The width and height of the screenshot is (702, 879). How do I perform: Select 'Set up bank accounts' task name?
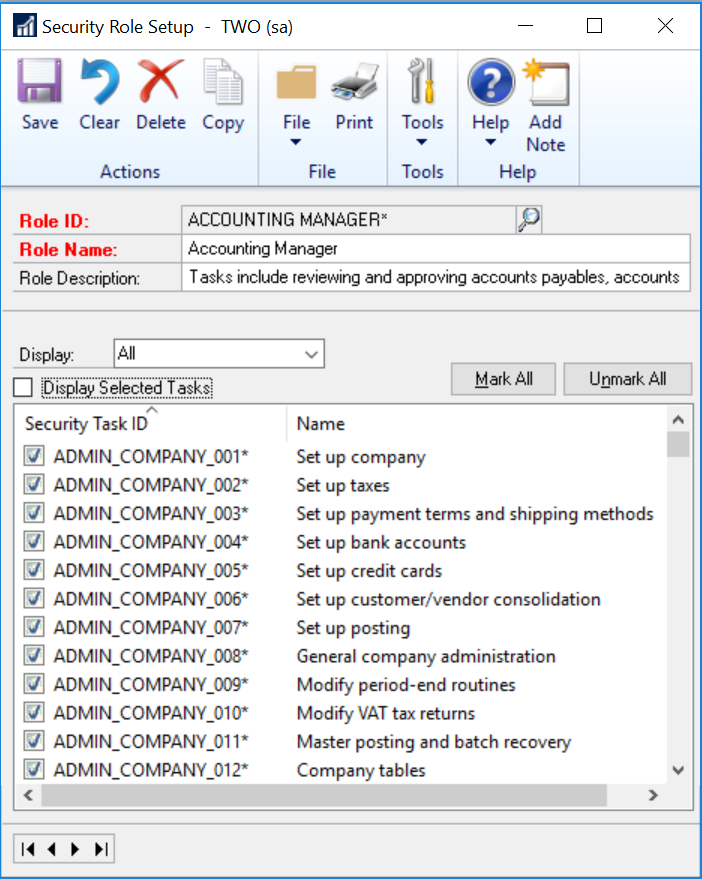[381, 542]
